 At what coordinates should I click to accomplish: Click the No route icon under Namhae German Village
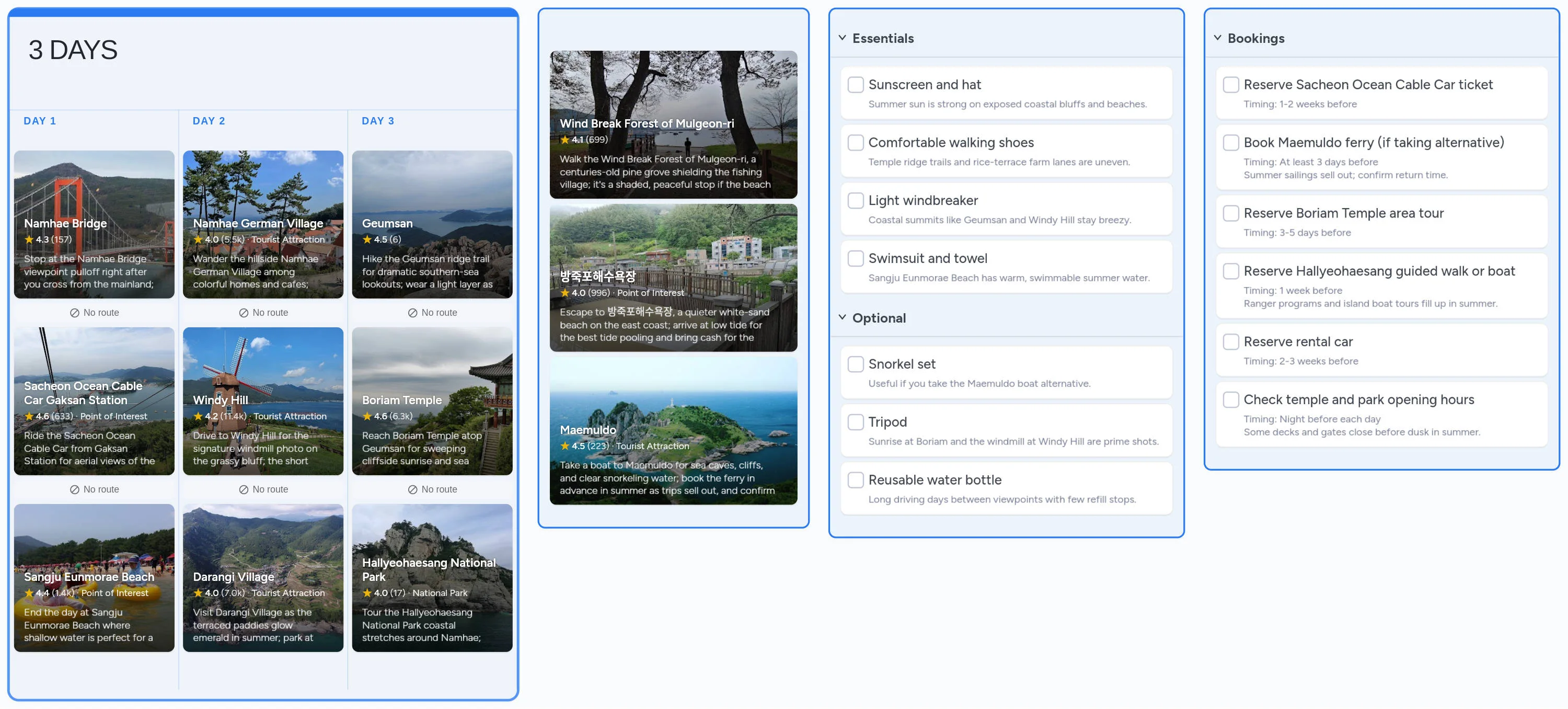[244, 313]
